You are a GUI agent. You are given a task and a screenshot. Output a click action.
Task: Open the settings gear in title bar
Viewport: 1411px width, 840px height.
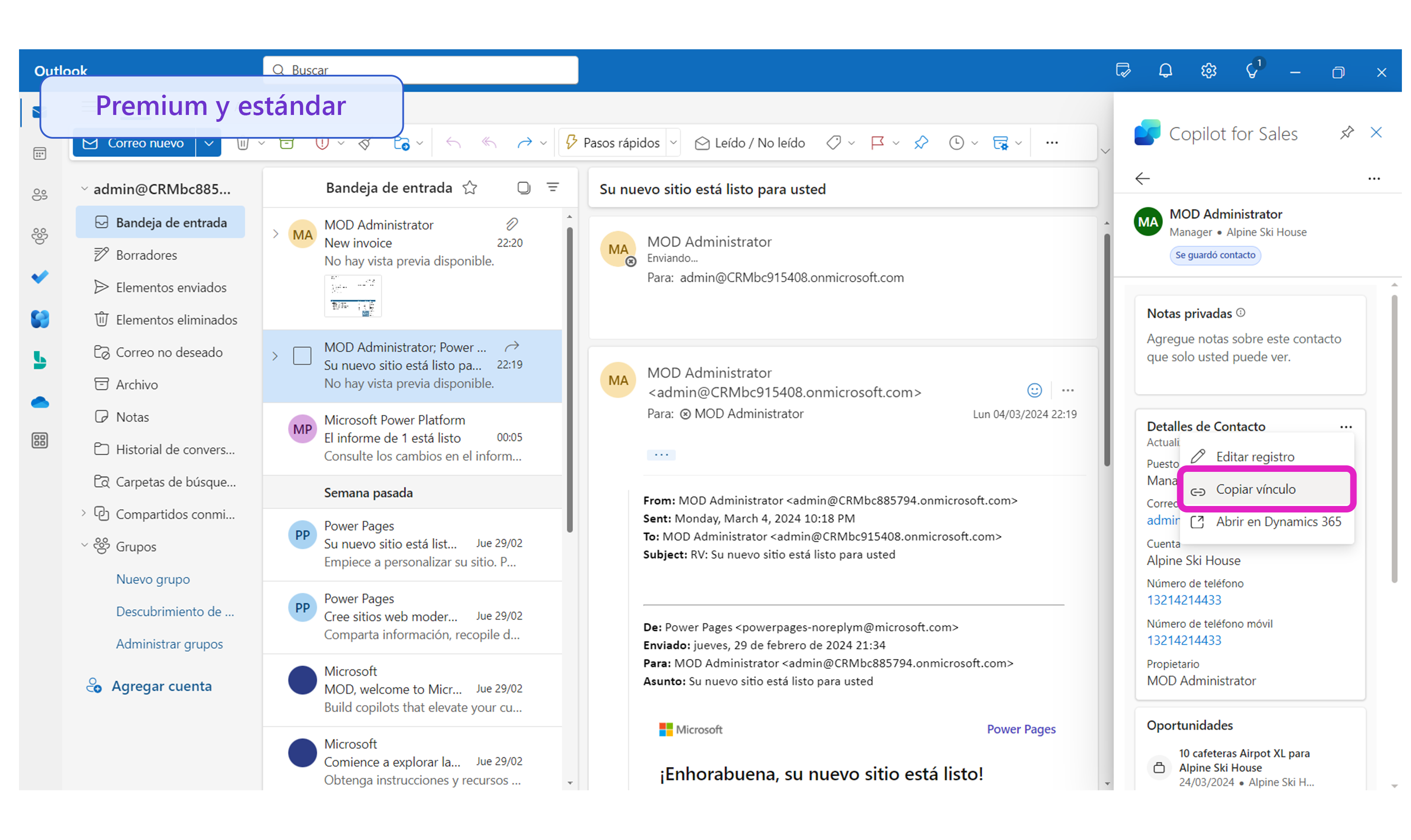tap(1208, 71)
